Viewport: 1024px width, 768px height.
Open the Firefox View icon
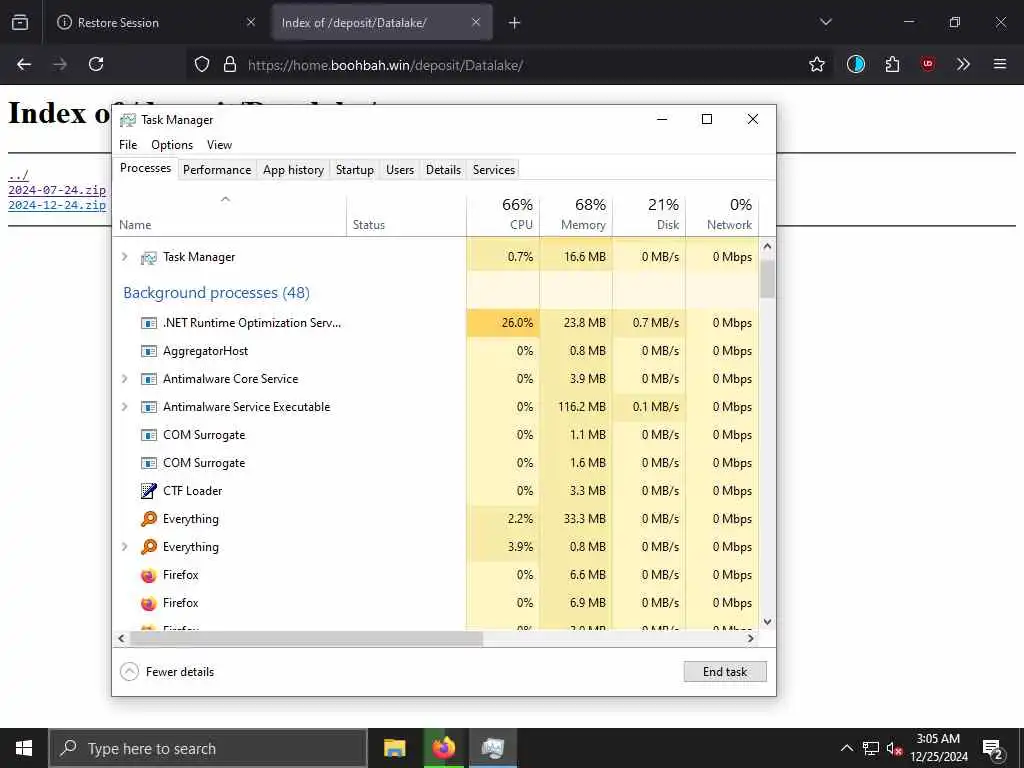[20, 22]
